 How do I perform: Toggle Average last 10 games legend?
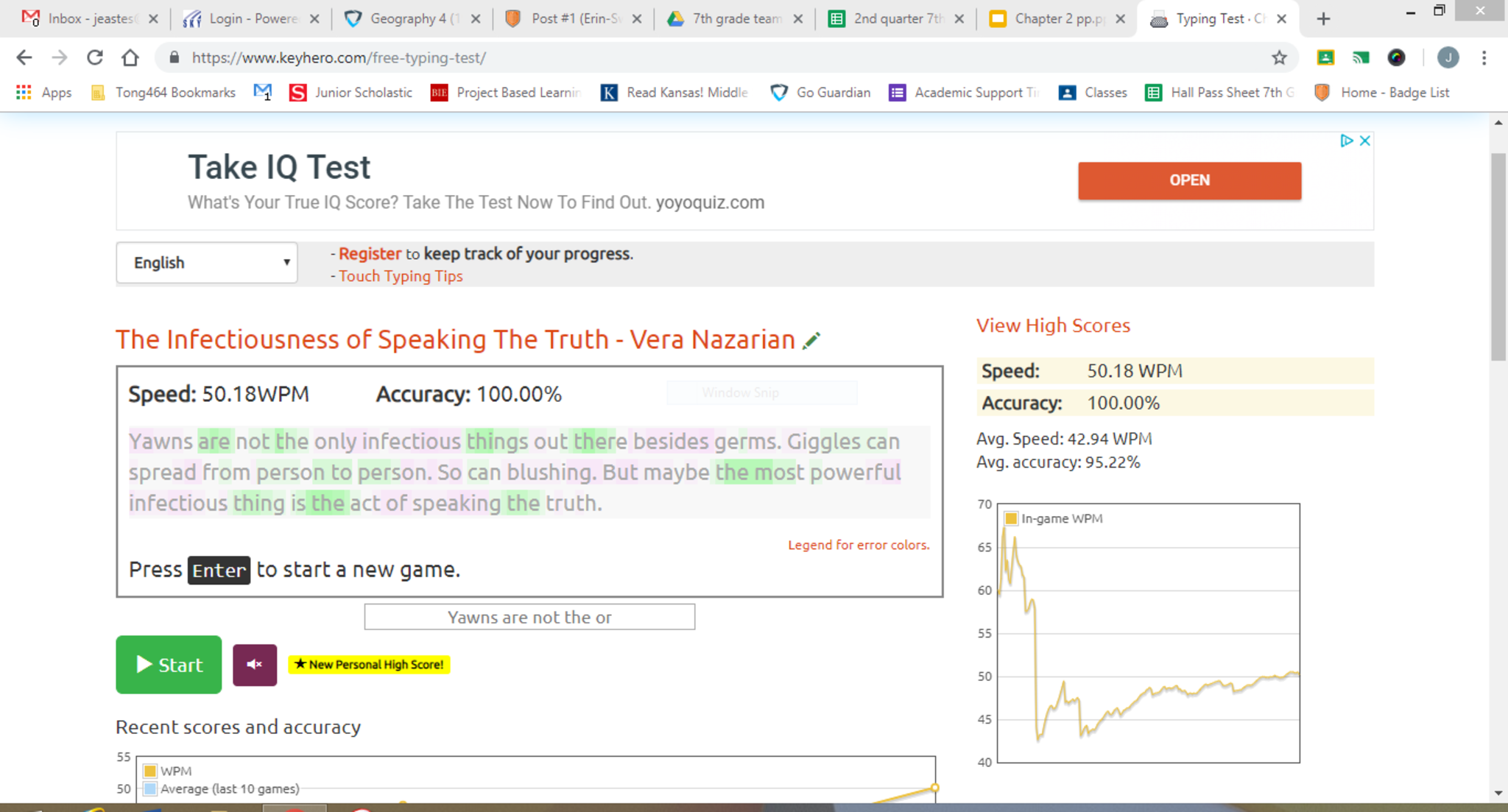[150, 789]
